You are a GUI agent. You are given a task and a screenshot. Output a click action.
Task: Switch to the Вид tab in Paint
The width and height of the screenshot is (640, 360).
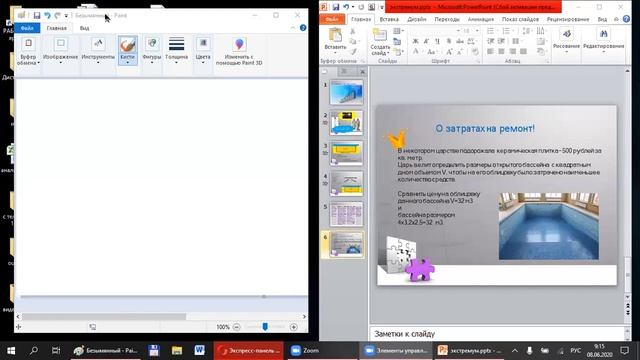click(84, 28)
